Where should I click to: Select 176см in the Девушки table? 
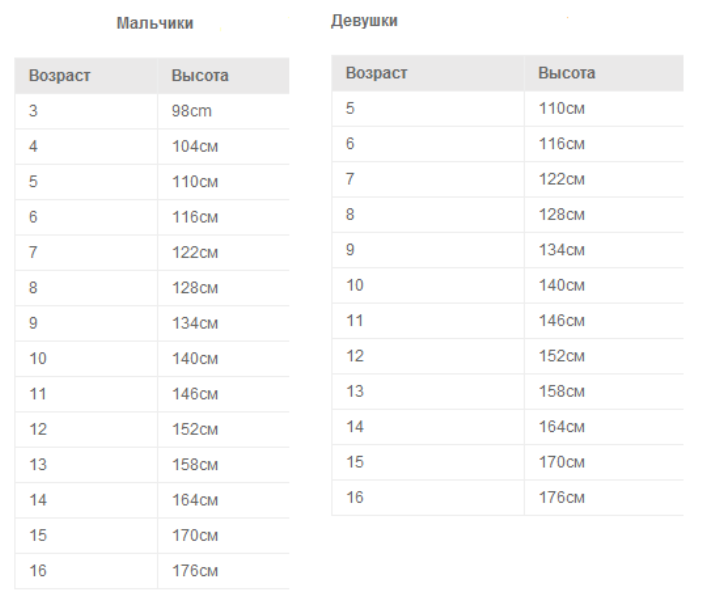click(561, 497)
